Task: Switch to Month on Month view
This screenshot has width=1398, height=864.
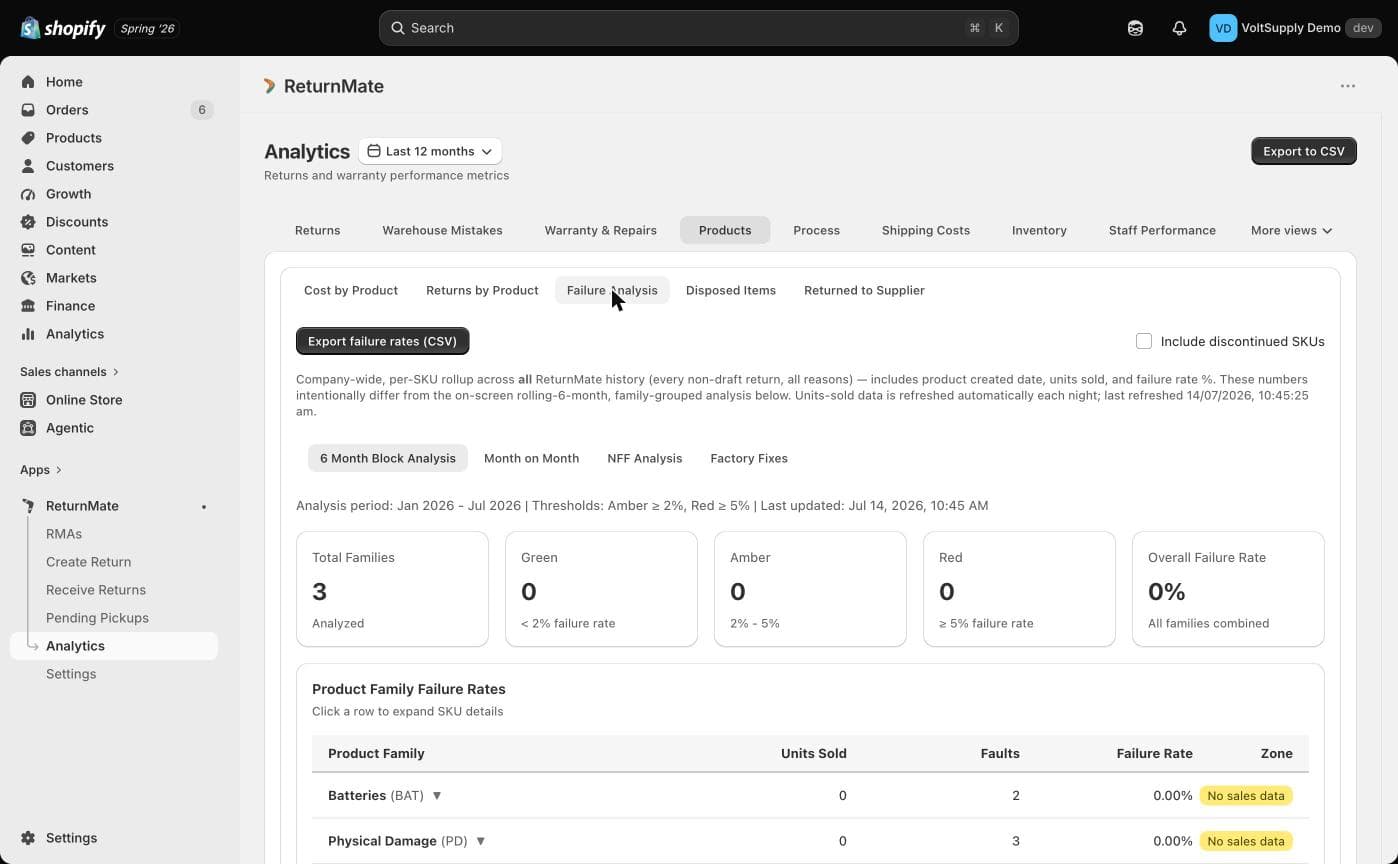Action: (x=531, y=458)
